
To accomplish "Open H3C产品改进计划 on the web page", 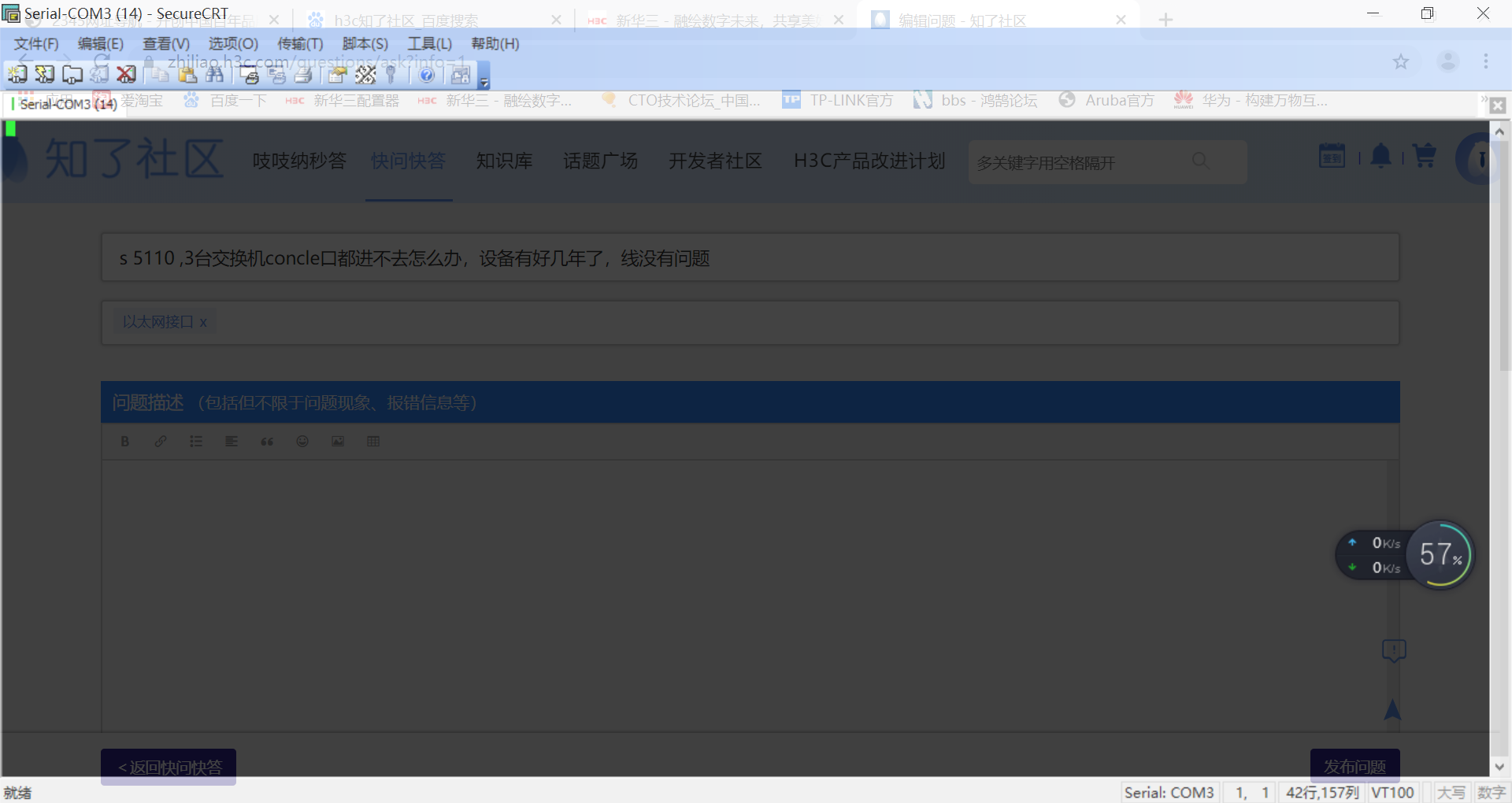I will pyautogui.click(x=869, y=161).
